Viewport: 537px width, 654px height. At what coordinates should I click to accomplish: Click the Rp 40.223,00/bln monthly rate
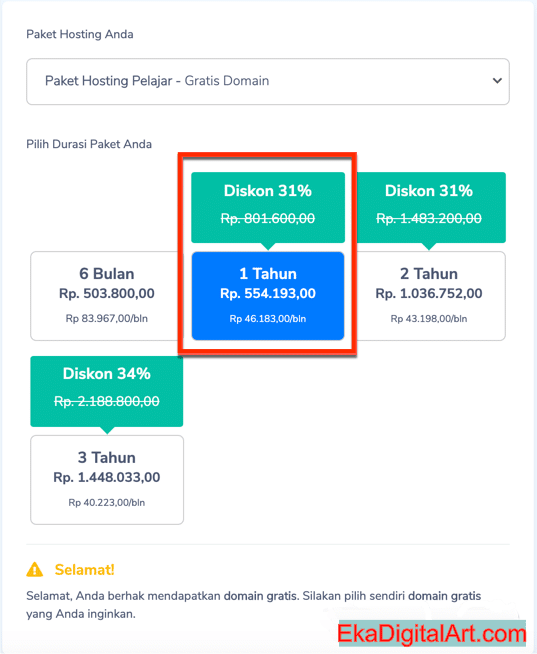click(107, 503)
